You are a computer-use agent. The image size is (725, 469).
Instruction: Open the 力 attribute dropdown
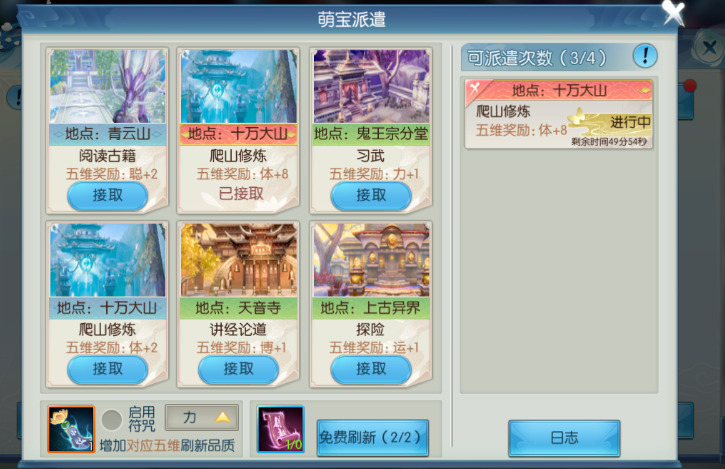click(x=202, y=418)
